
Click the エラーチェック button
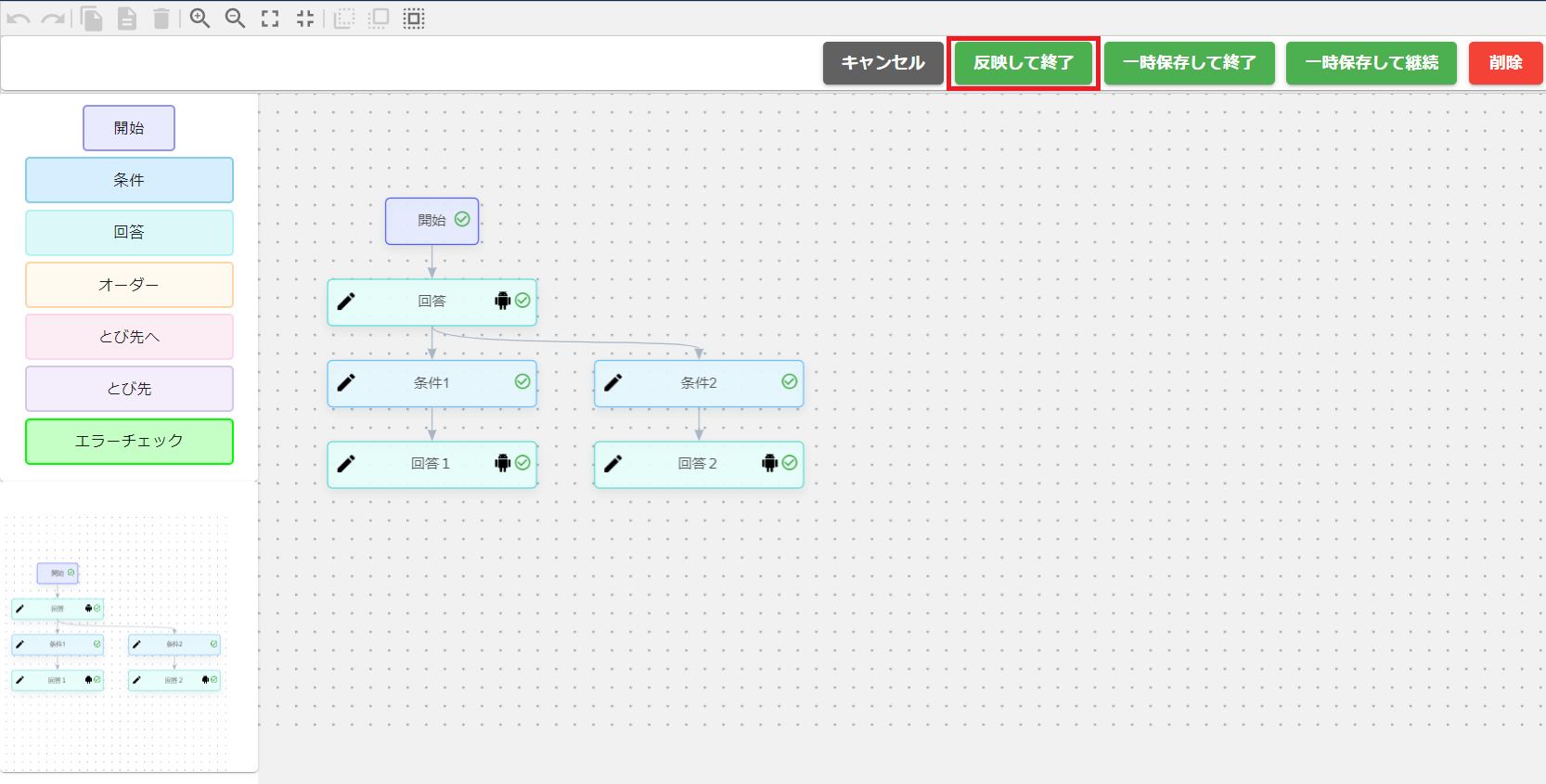point(129,442)
